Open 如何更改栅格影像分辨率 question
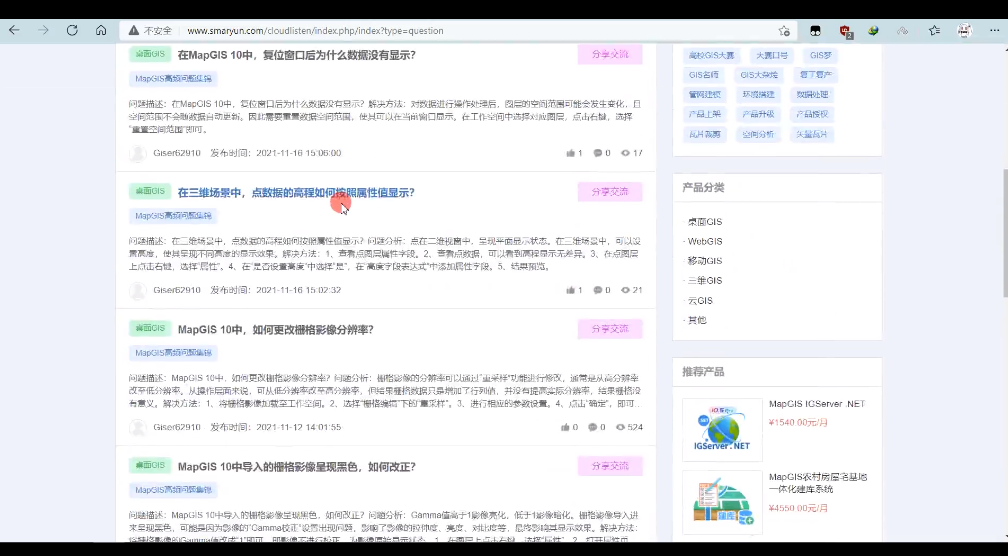Screen dimensions: 1008x556 coord(276,330)
